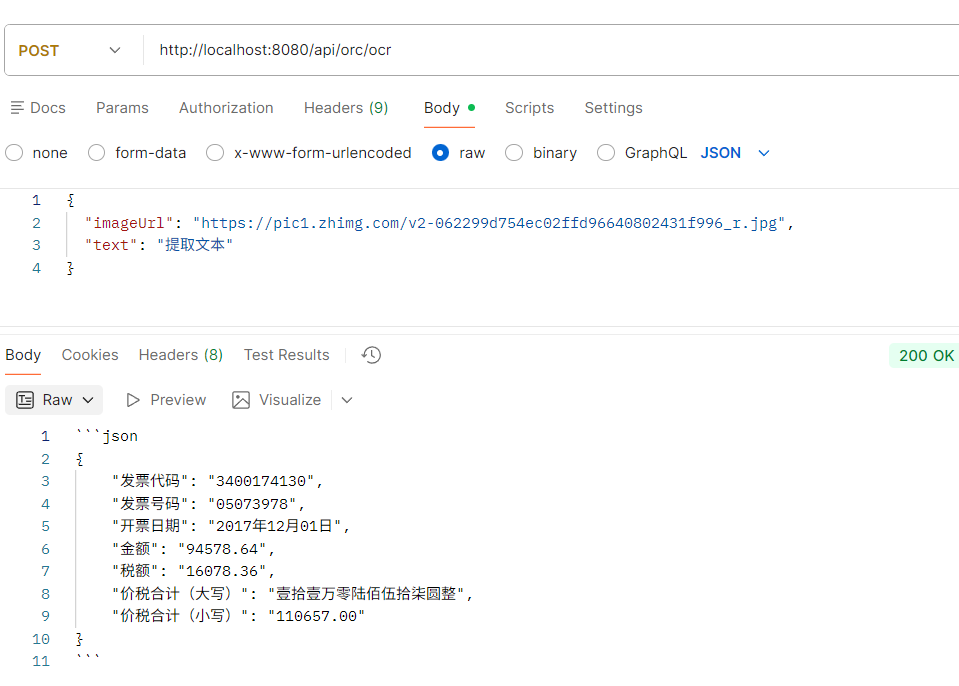
Task: Open the Scripts tab
Action: pos(530,108)
